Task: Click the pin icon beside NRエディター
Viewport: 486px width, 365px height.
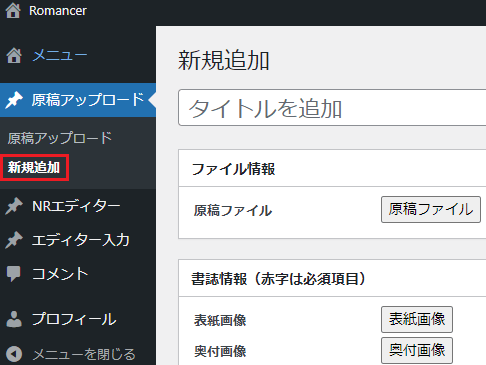Action: click(14, 206)
